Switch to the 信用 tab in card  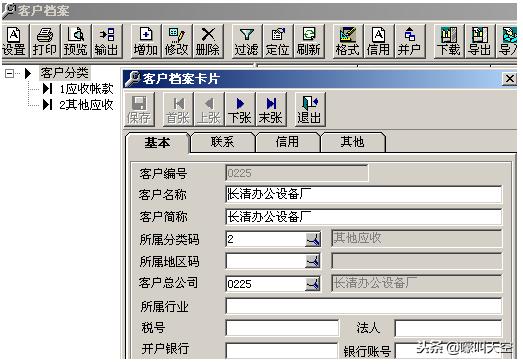tap(287, 142)
